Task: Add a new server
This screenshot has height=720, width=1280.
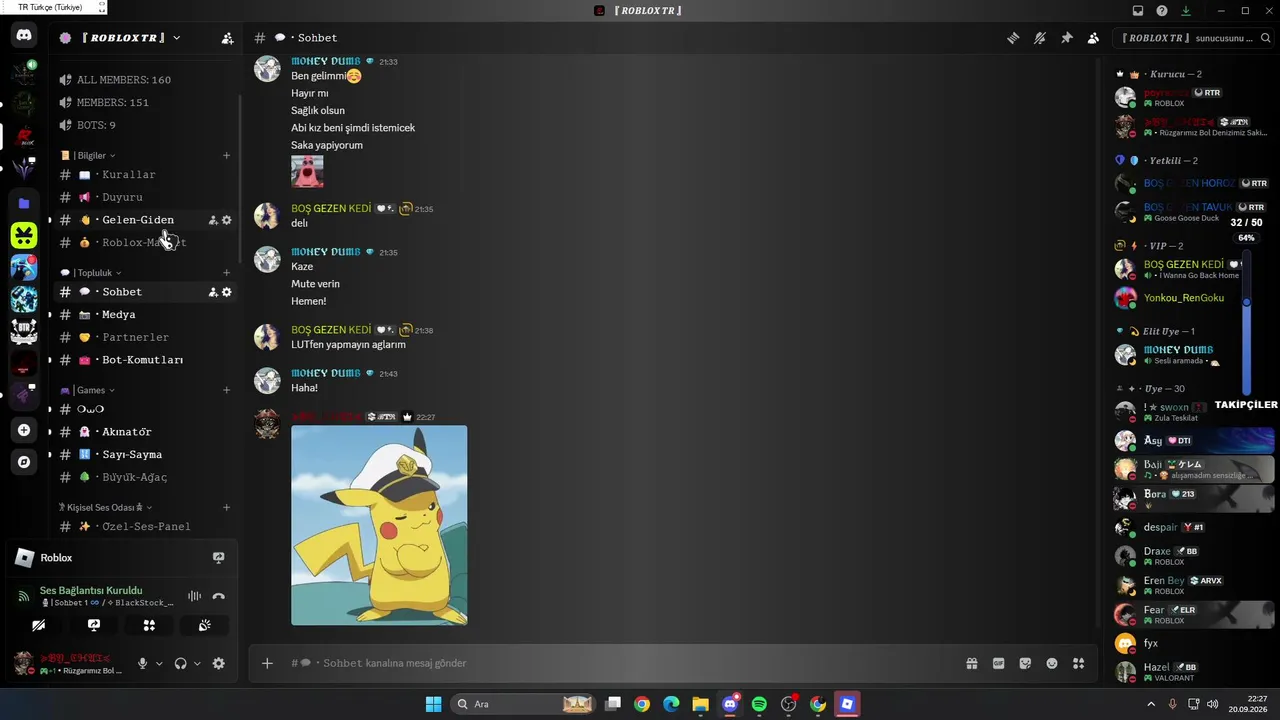Action: [x=24, y=430]
